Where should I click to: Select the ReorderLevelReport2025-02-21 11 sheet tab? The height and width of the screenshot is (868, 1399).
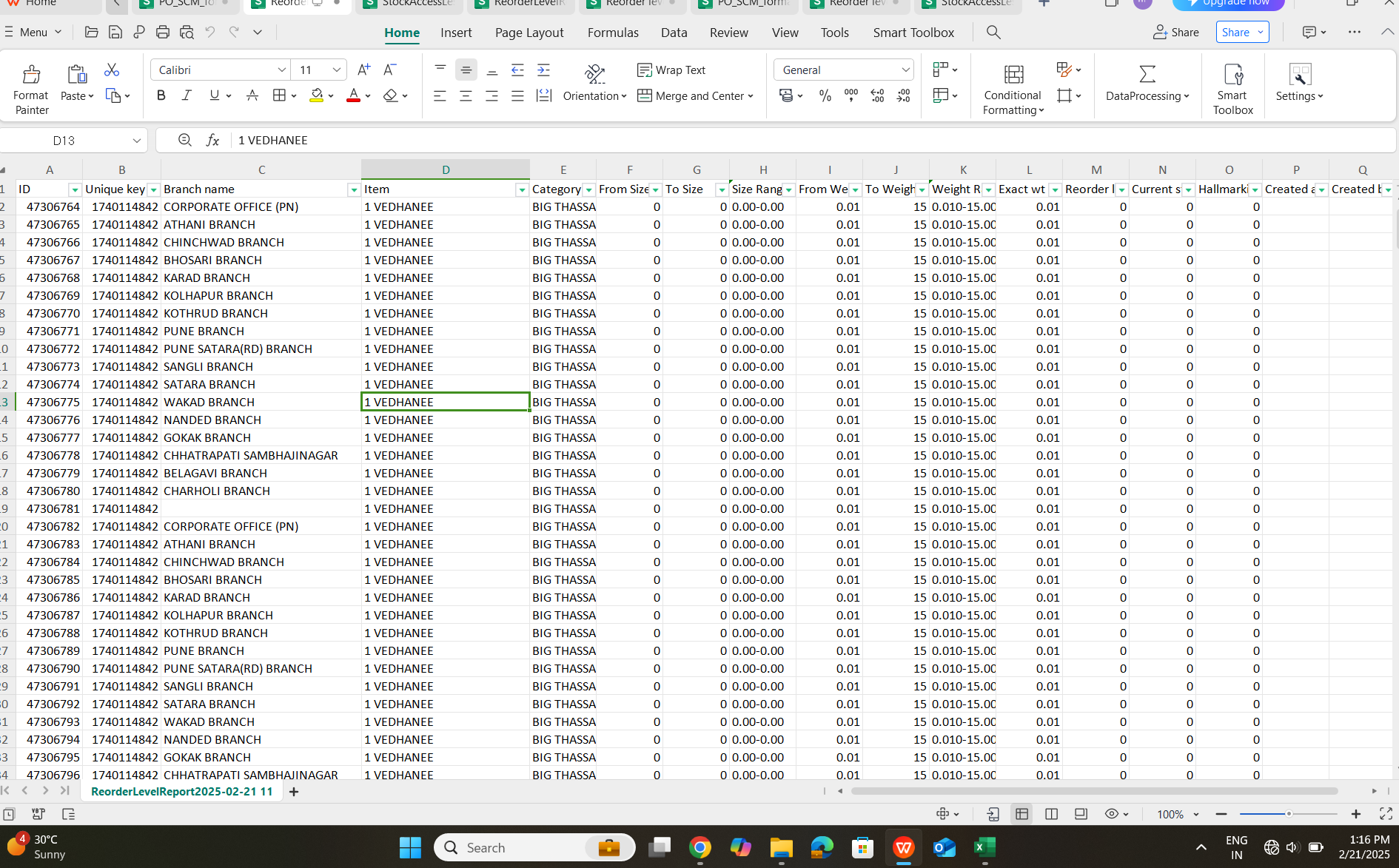tap(181, 792)
